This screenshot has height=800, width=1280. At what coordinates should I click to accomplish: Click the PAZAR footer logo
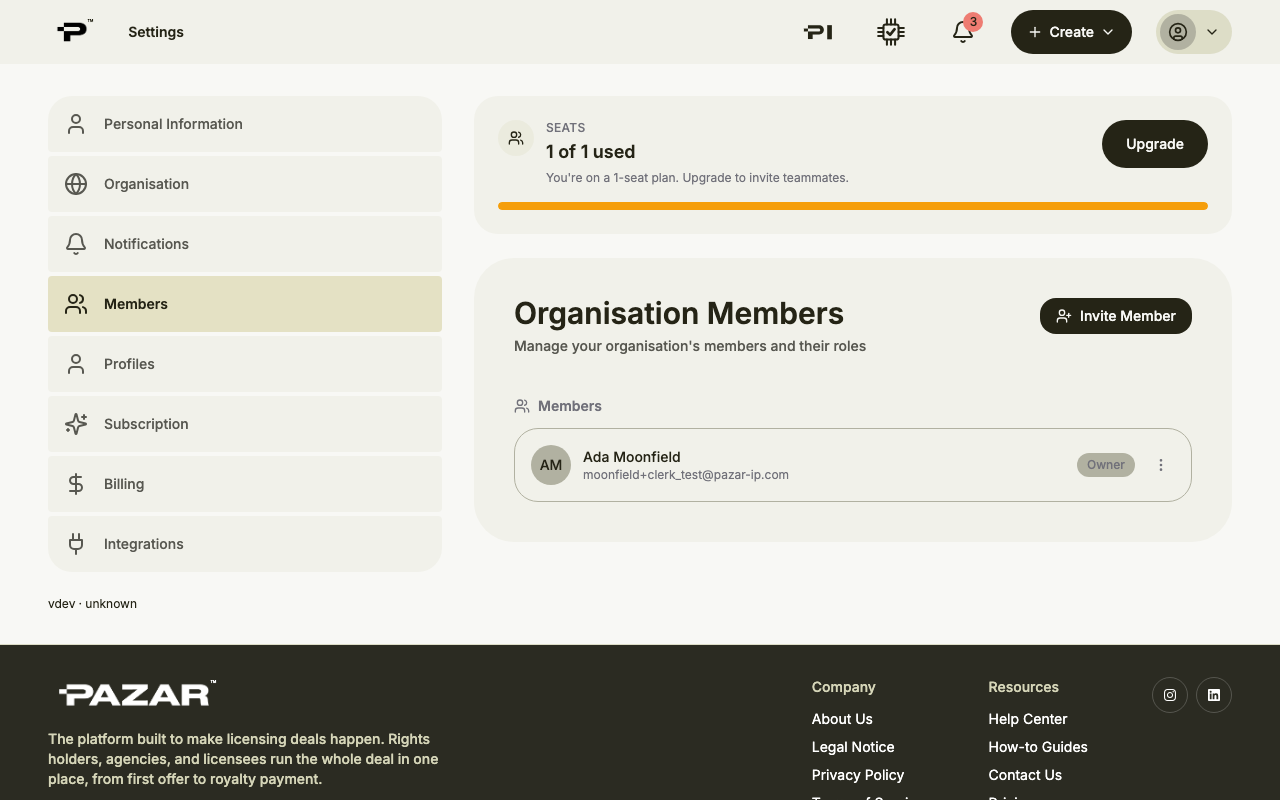coord(137,693)
